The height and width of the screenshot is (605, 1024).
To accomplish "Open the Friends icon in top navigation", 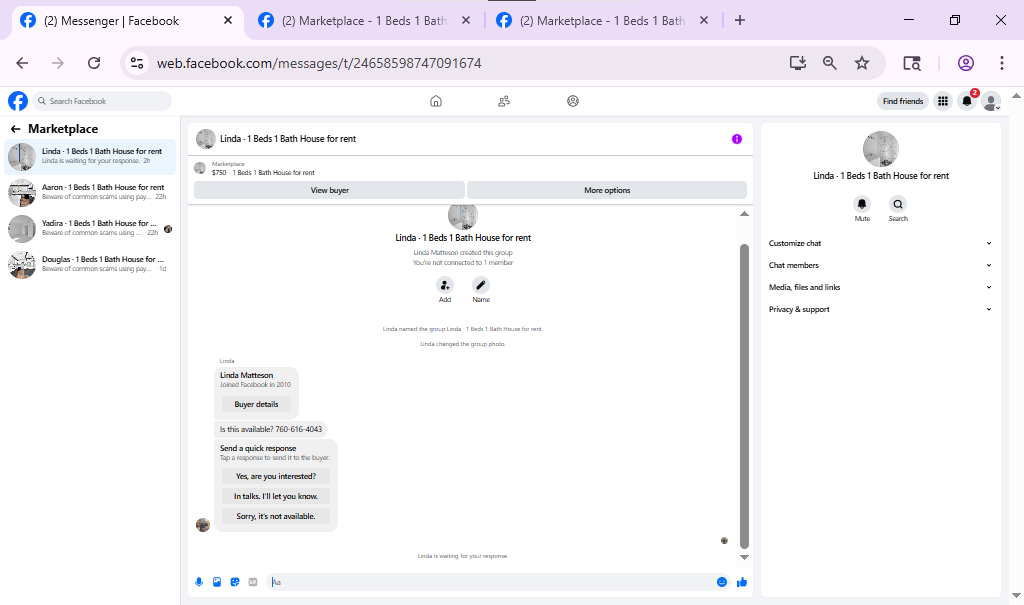I will tap(504, 101).
